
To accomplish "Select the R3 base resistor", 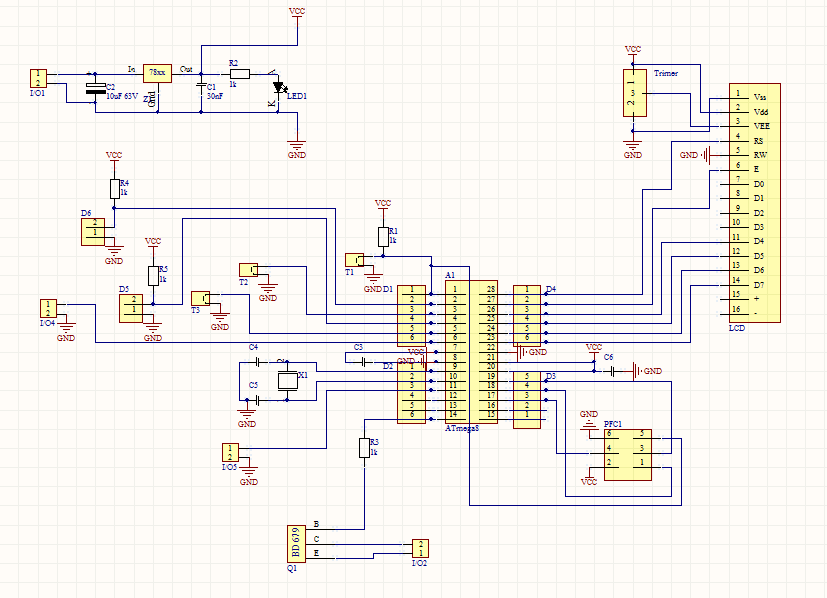I will point(364,448).
